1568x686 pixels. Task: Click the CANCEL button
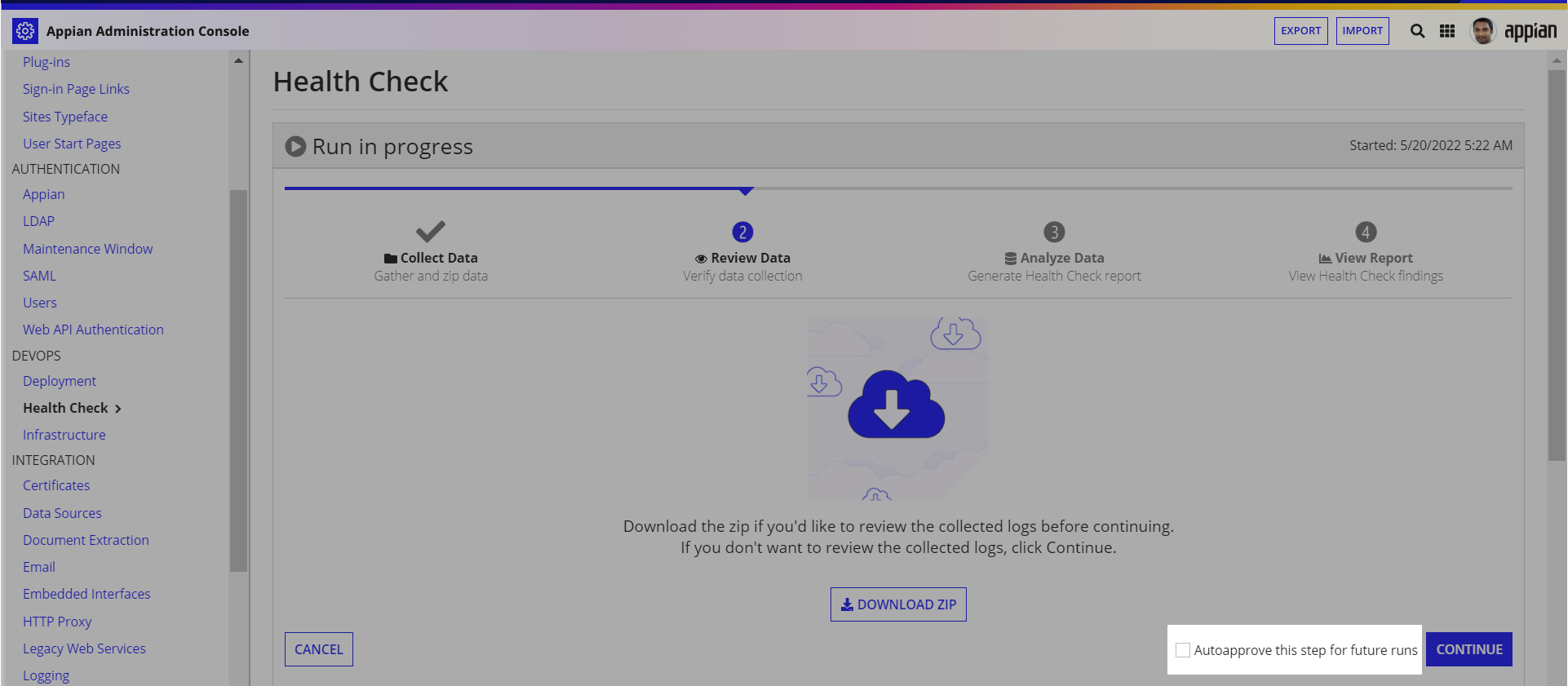319,649
